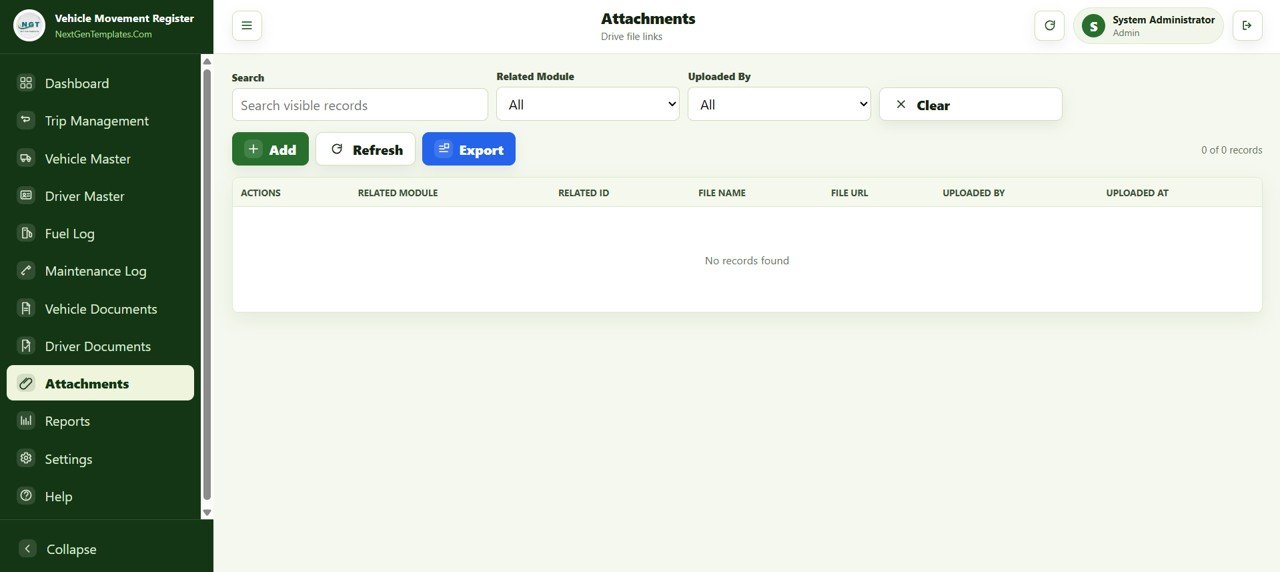The width and height of the screenshot is (1280, 572).
Task: Click the Driver Master ID card icon
Action: pos(26,196)
